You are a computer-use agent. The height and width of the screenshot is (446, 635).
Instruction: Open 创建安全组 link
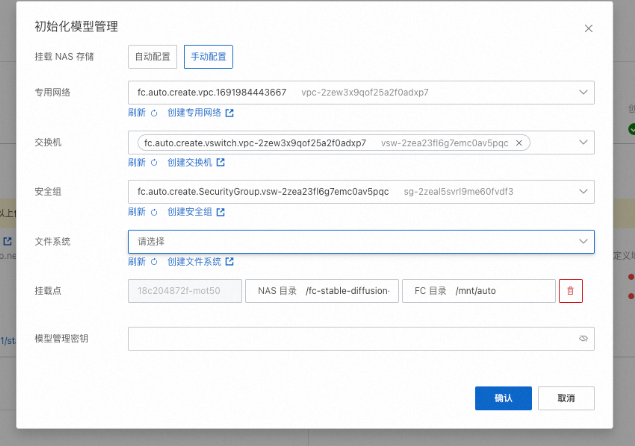(190, 212)
